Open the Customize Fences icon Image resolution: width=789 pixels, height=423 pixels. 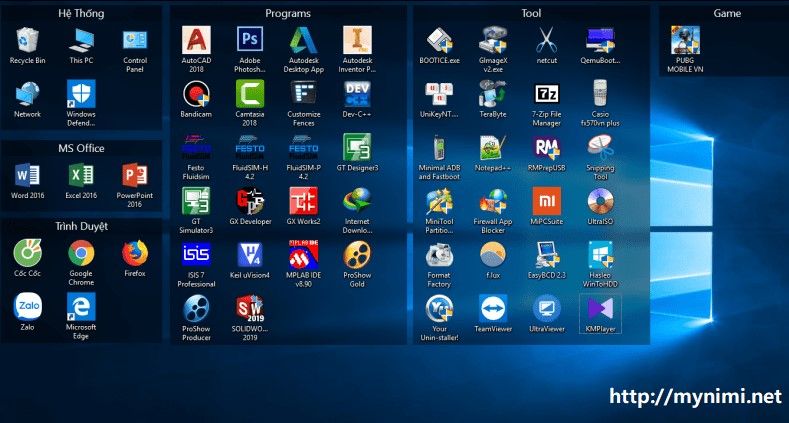point(303,95)
